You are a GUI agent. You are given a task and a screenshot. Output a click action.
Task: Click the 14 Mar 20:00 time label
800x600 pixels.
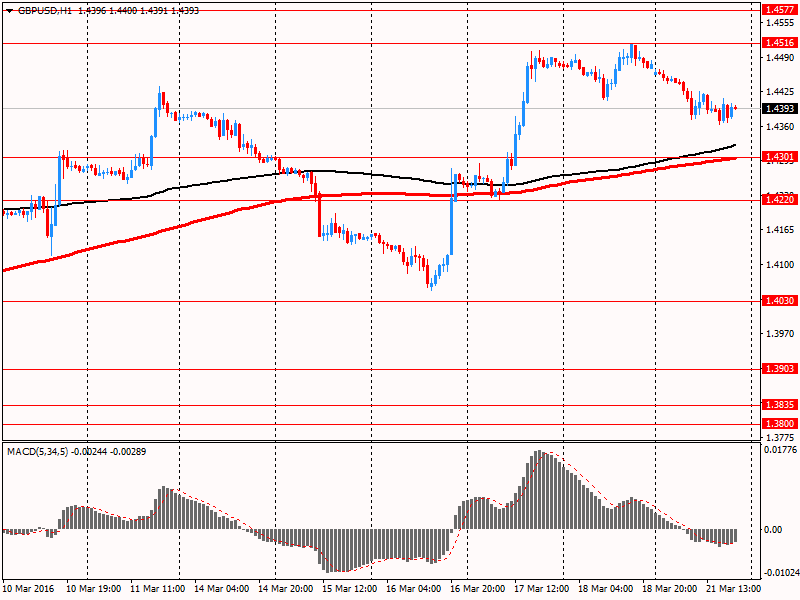pyautogui.click(x=286, y=589)
